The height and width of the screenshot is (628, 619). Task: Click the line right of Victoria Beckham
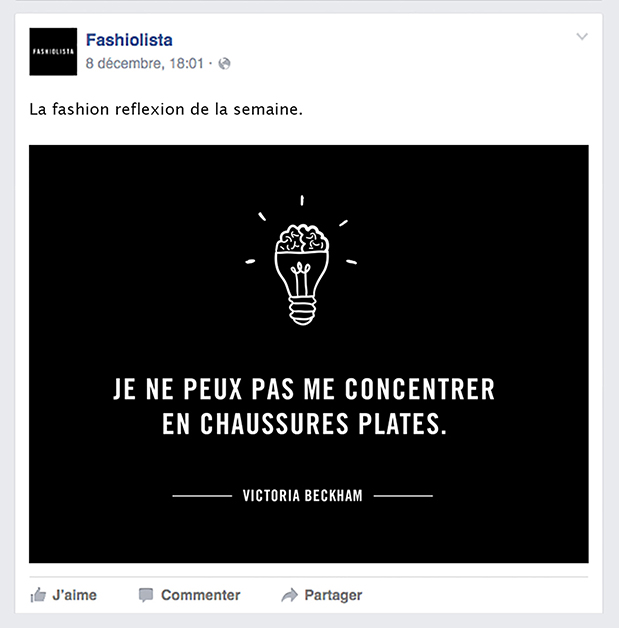click(403, 496)
